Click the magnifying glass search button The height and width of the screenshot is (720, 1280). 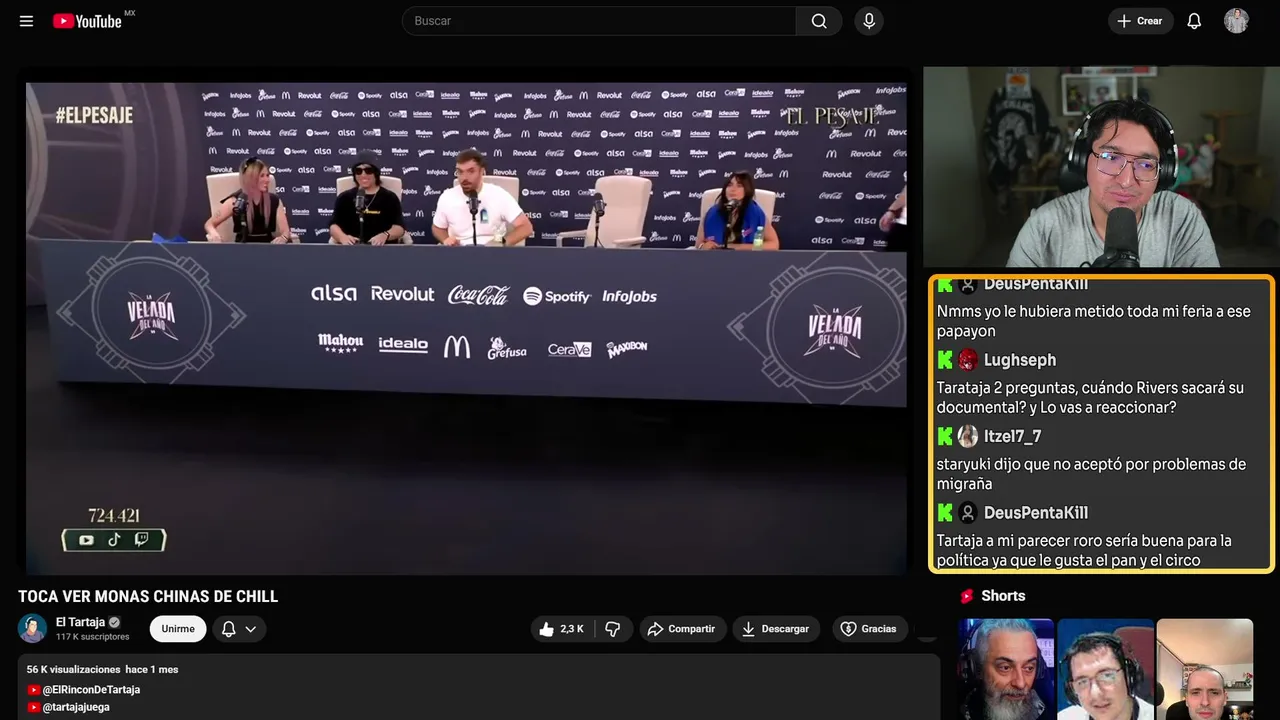point(819,21)
